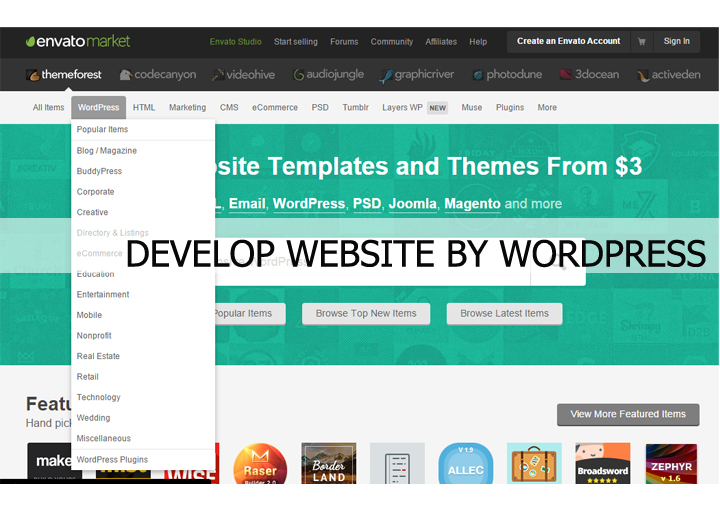Choose Nonprofit in dropdown
The width and height of the screenshot is (720, 514).
pos(143,336)
